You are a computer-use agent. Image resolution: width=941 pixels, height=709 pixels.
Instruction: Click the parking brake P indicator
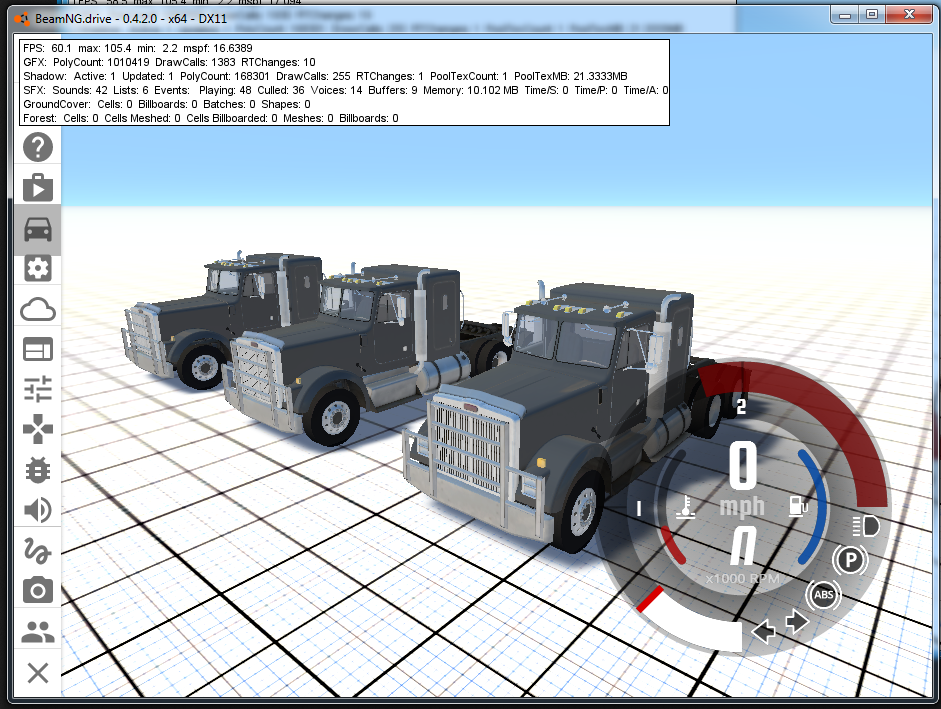(x=850, y=561)
